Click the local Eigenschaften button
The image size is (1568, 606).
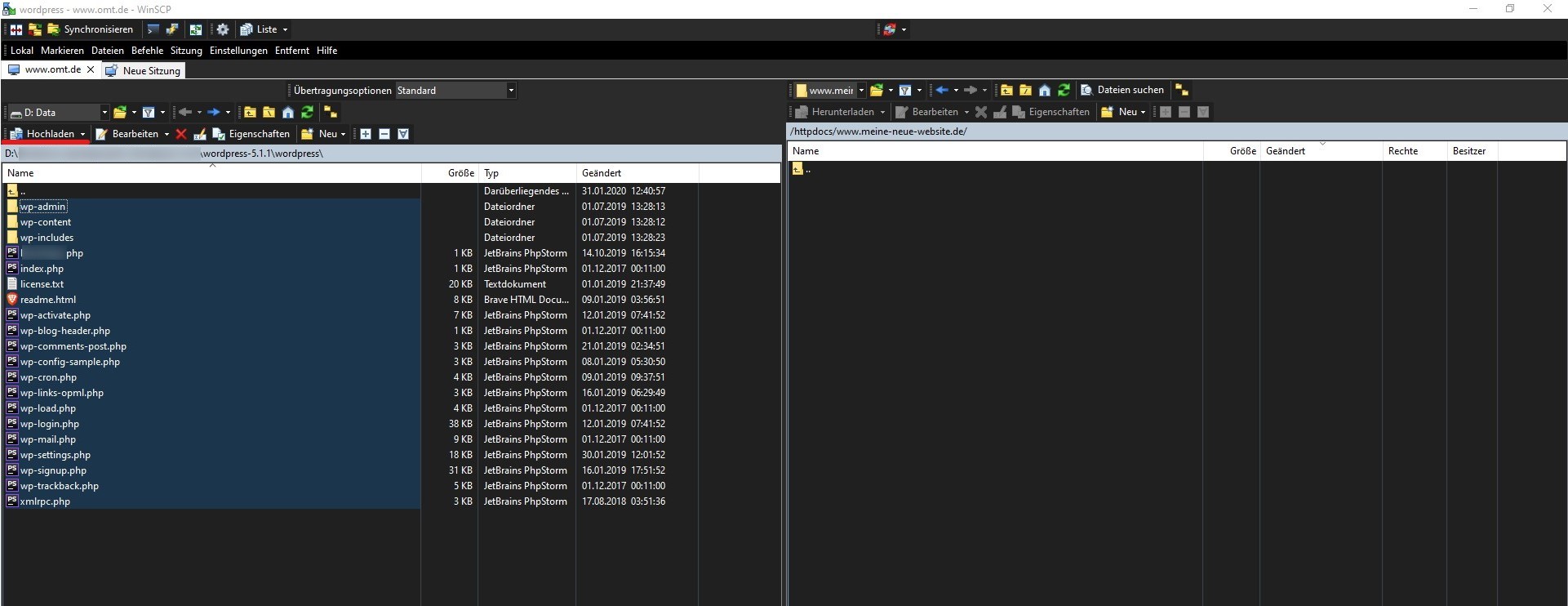pos(251,134)
